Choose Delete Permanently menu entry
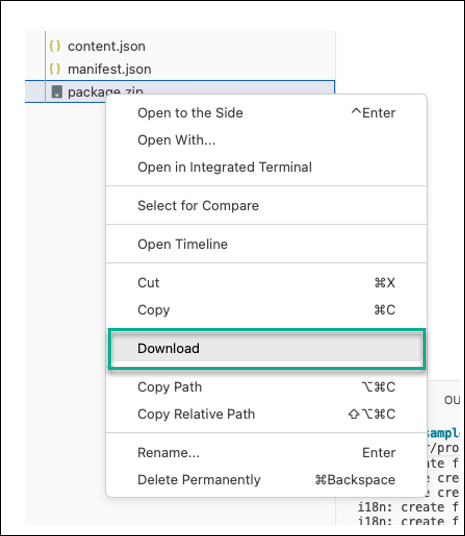465x536 pixels. [x=266, y=480]
